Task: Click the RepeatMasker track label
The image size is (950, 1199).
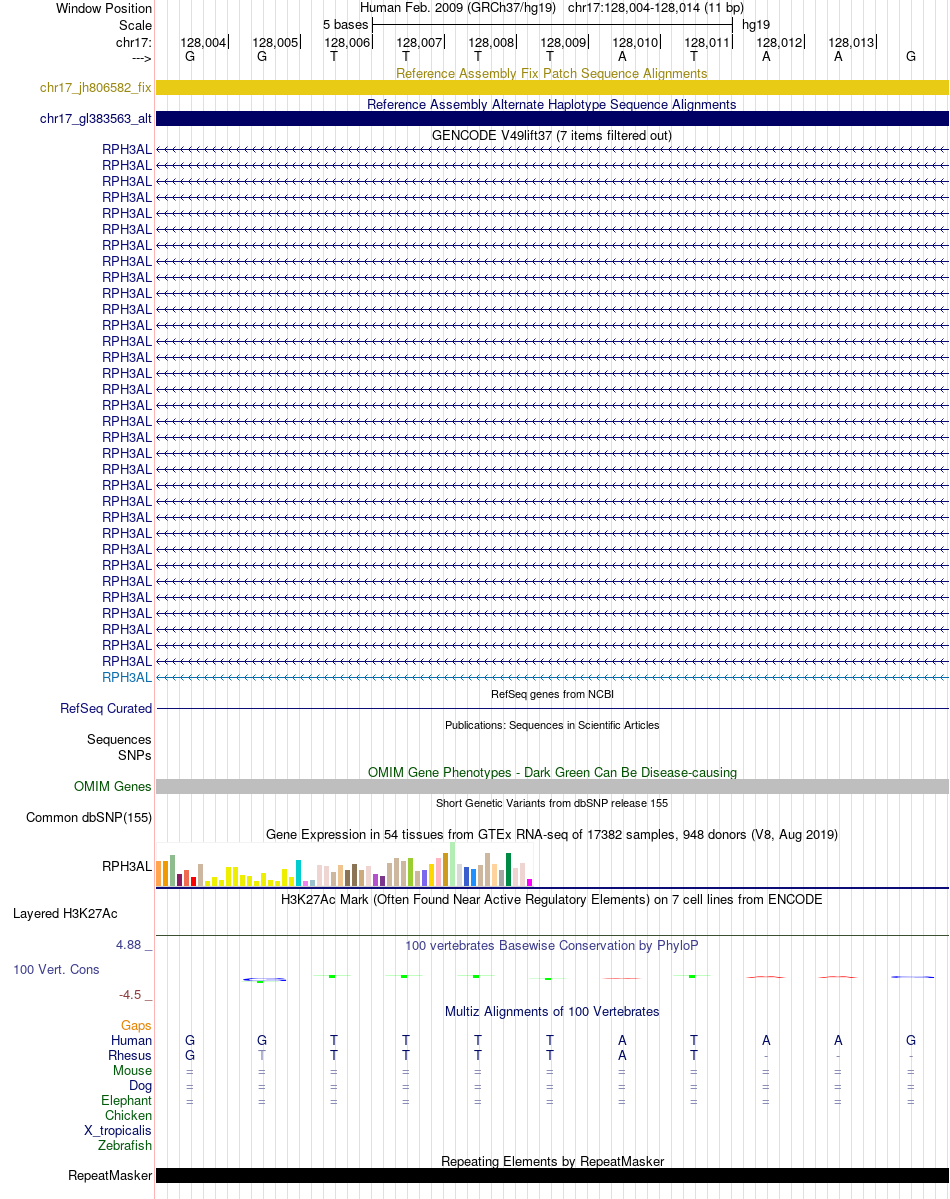Action: pyautogui.click(x=110, y=1175)
